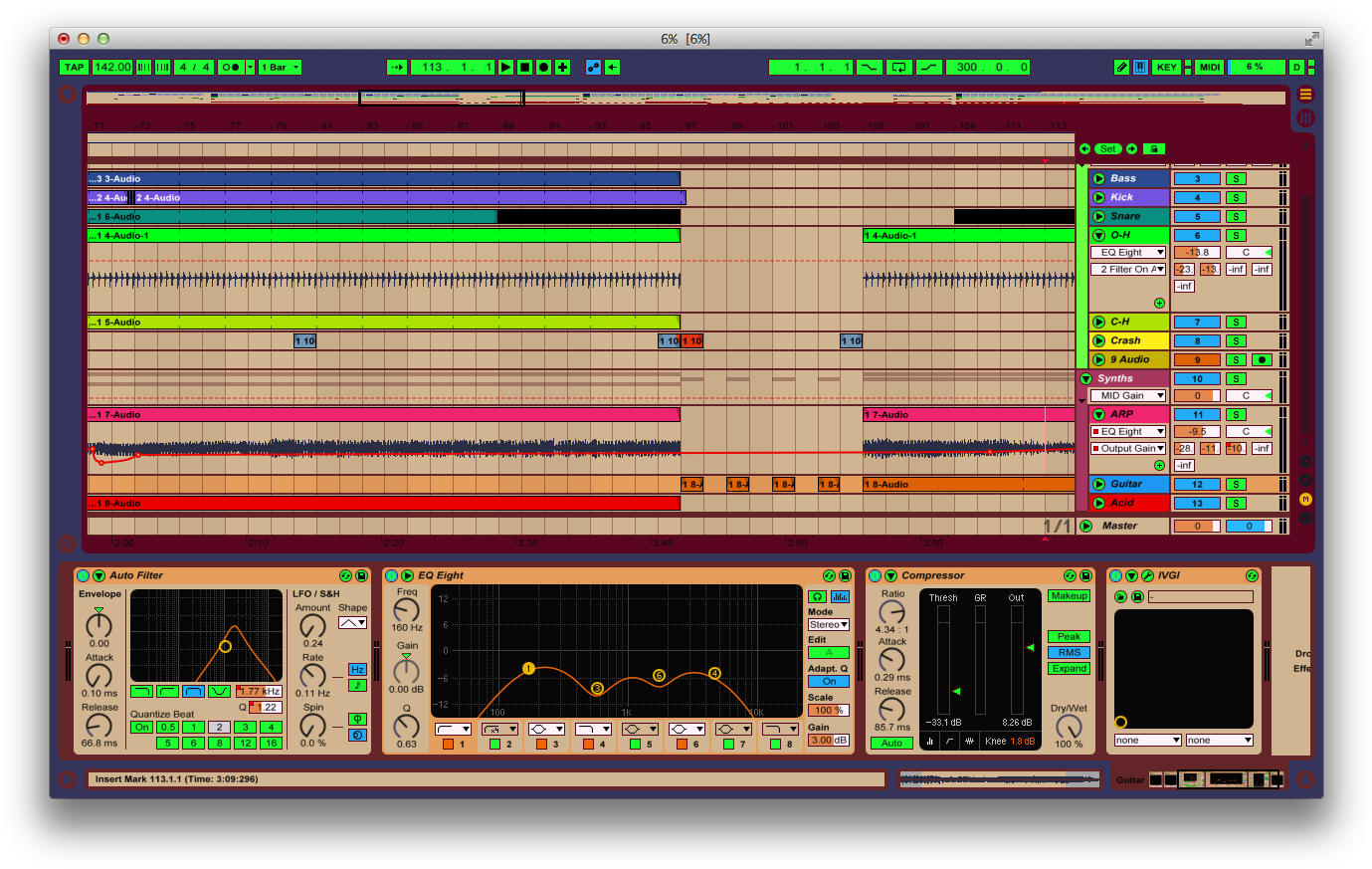Click the Arrangement Record button
Image resolution: width=1372 pixels, height=869 pixels.
tap(543, 68)
